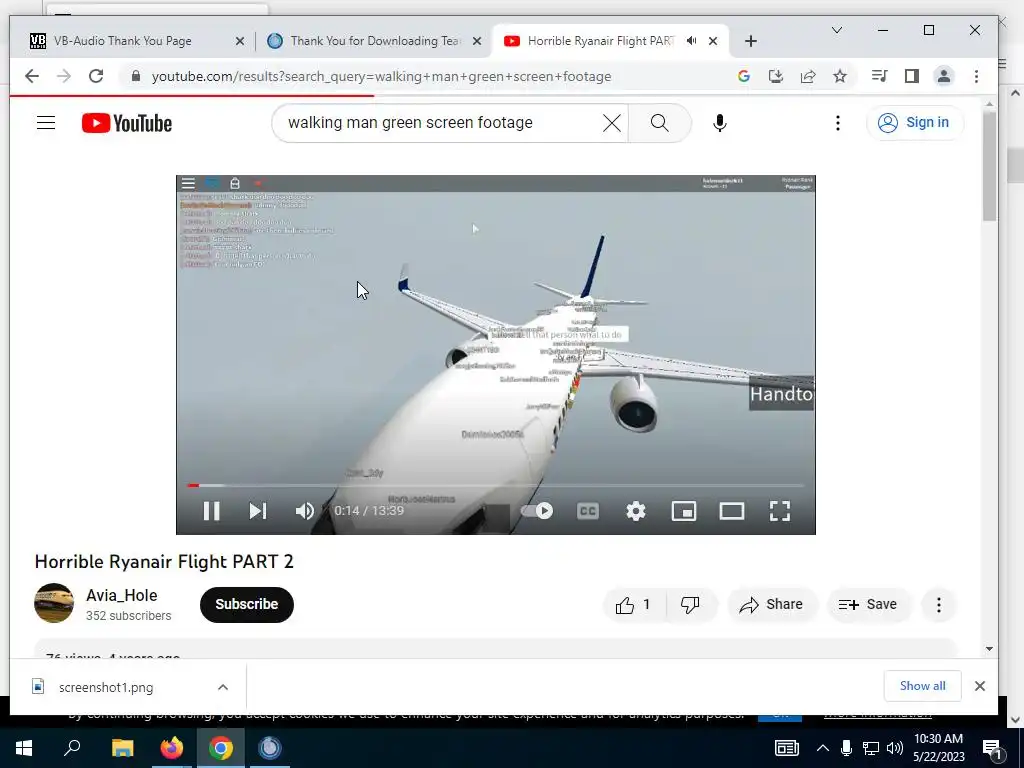Switch to Thank You for Downloading tab

tap(375, 40)
